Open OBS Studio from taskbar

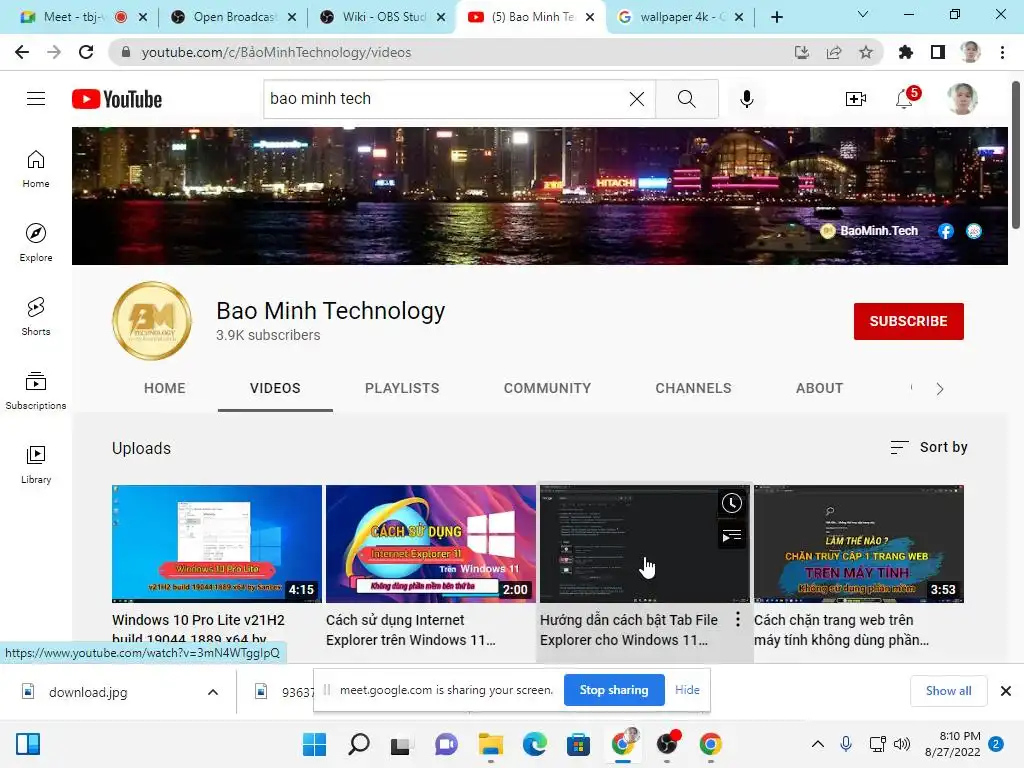667,744
